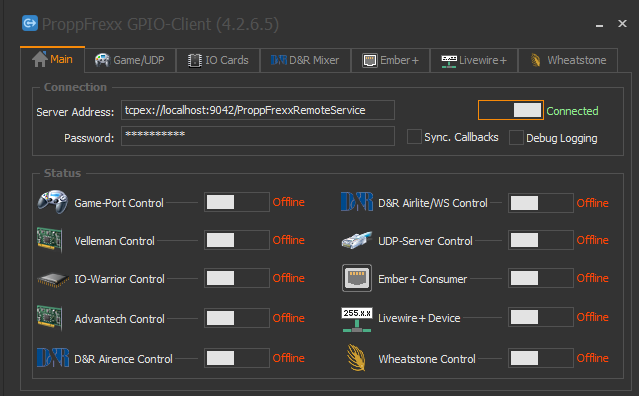Click into the Server Address field
This screenshot has height=396, width=639.
(x=258, y=110)
